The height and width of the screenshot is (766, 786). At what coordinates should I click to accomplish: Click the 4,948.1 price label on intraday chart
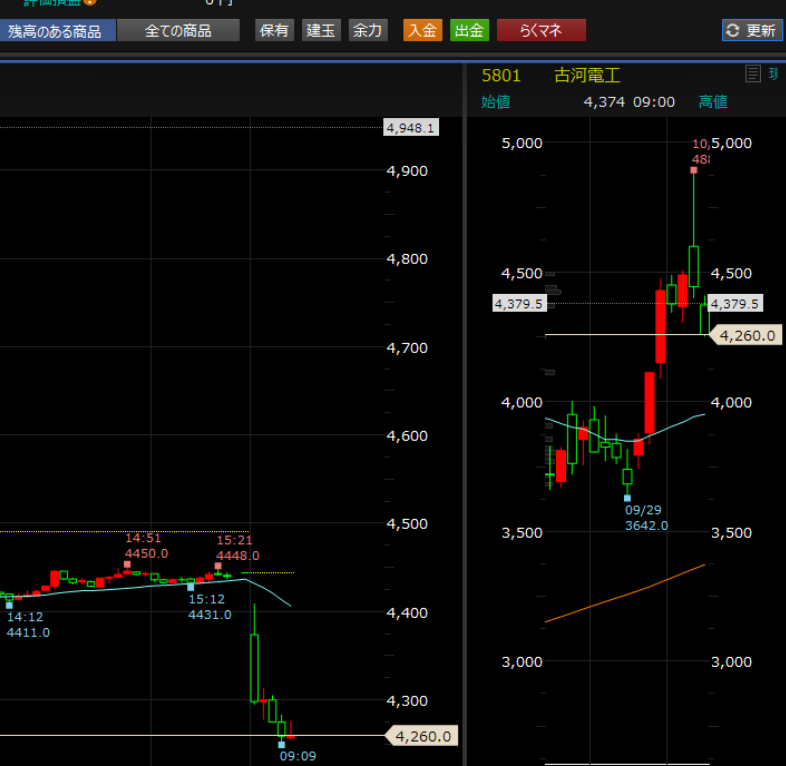tap(411, 128)
